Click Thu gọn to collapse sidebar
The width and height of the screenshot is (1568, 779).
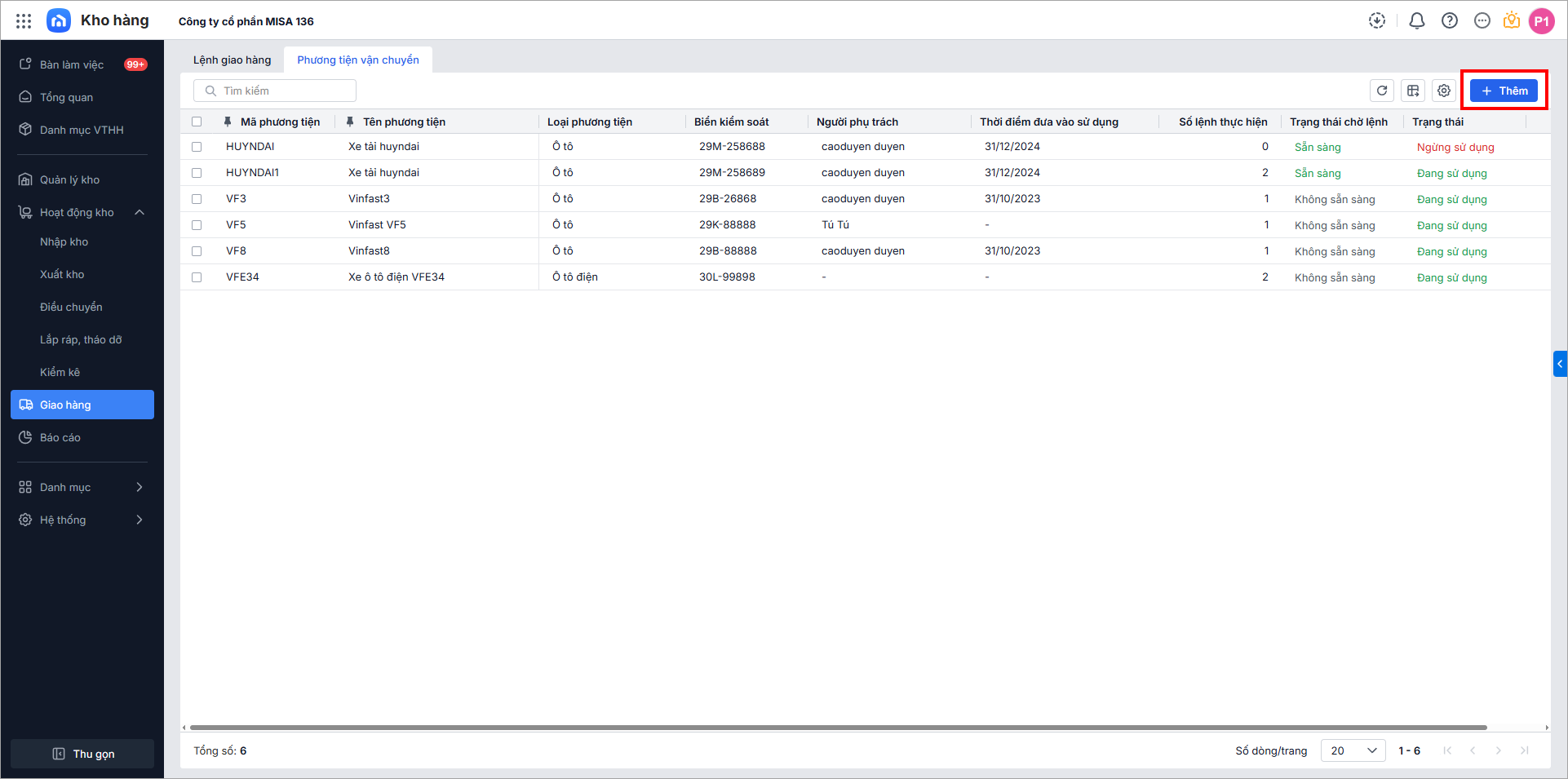82,754
